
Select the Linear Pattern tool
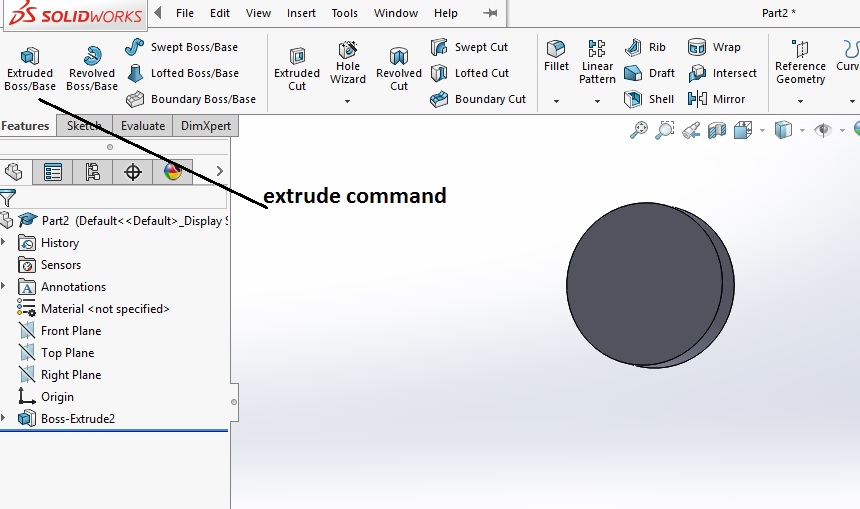[x=597, y=62]
